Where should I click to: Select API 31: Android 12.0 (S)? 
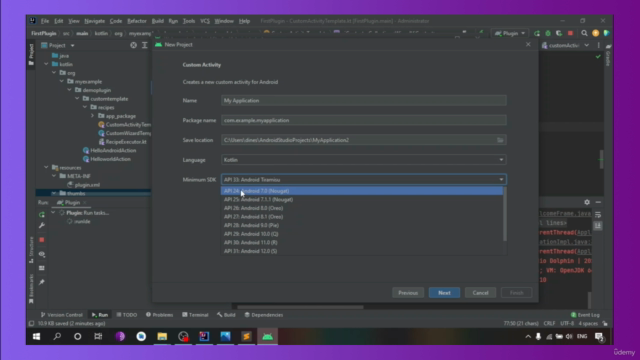coord(362,251)
